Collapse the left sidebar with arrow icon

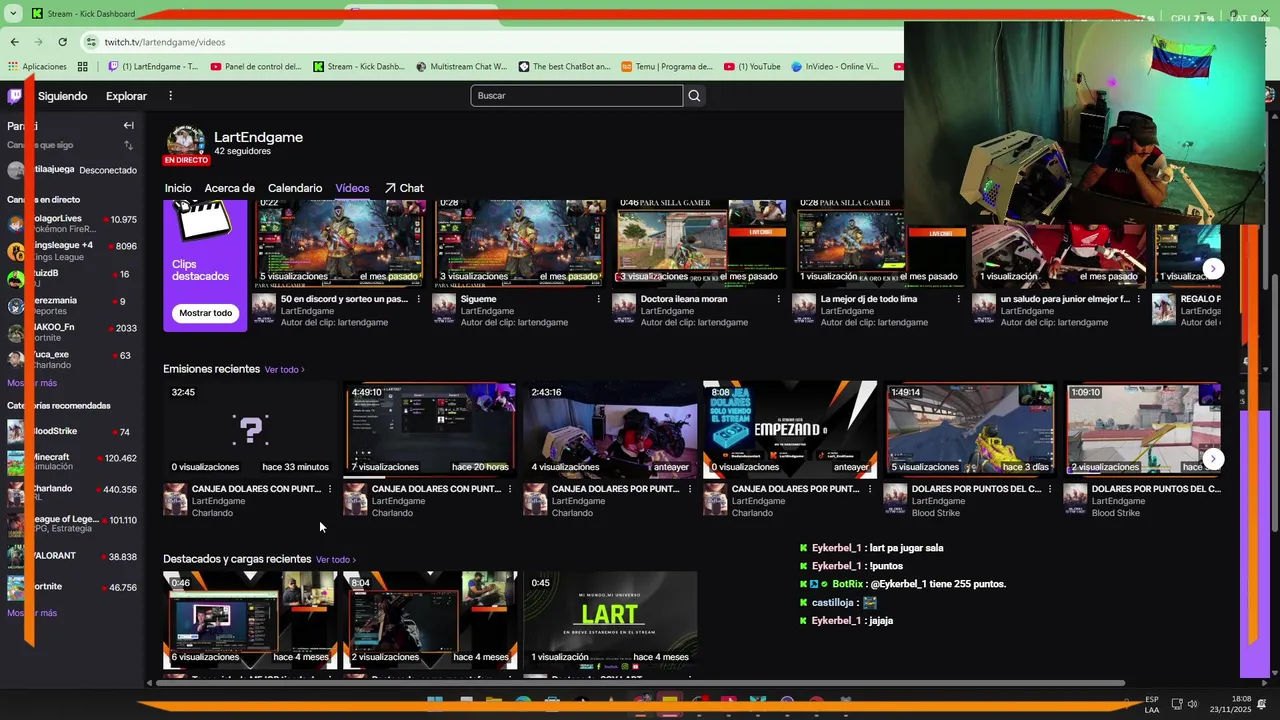click(x=128, y=126)
